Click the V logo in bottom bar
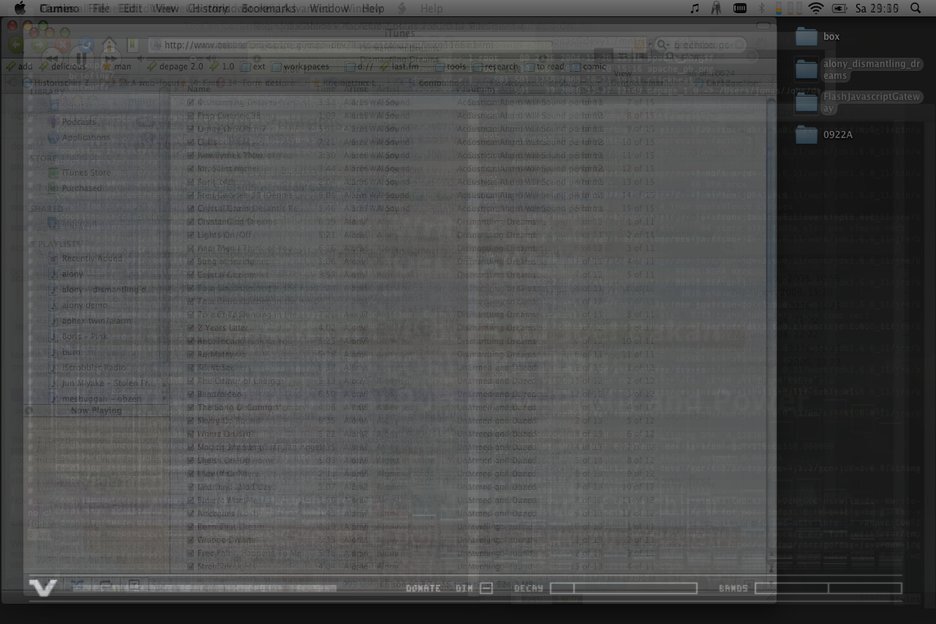 point(43,588)
